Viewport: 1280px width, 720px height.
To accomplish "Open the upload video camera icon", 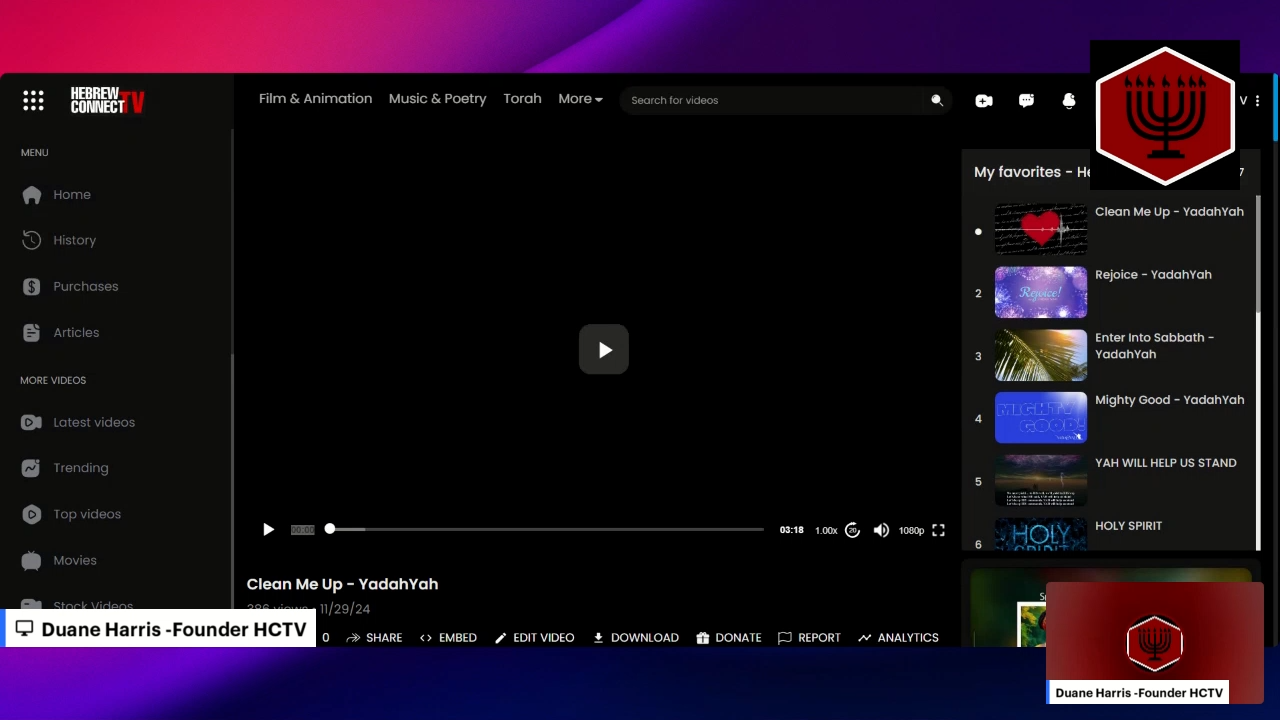I will pyautogui.click(x=984, y=100).
